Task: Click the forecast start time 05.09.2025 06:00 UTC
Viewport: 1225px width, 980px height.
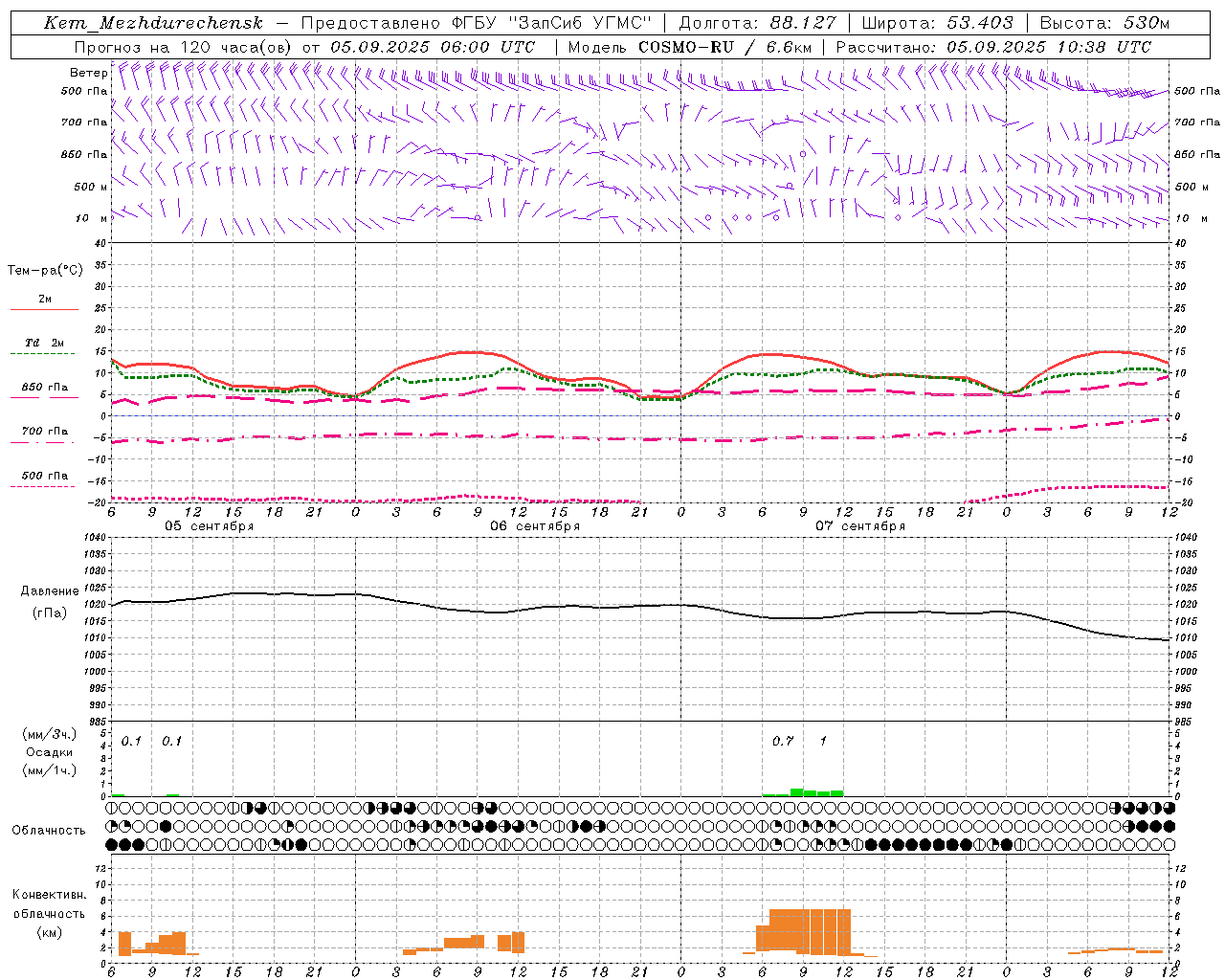Action: coord(433,47)
